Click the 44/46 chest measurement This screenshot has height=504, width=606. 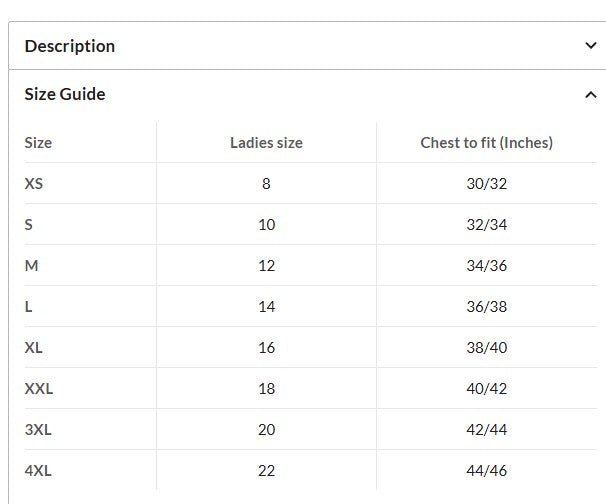tap(486, 471)
